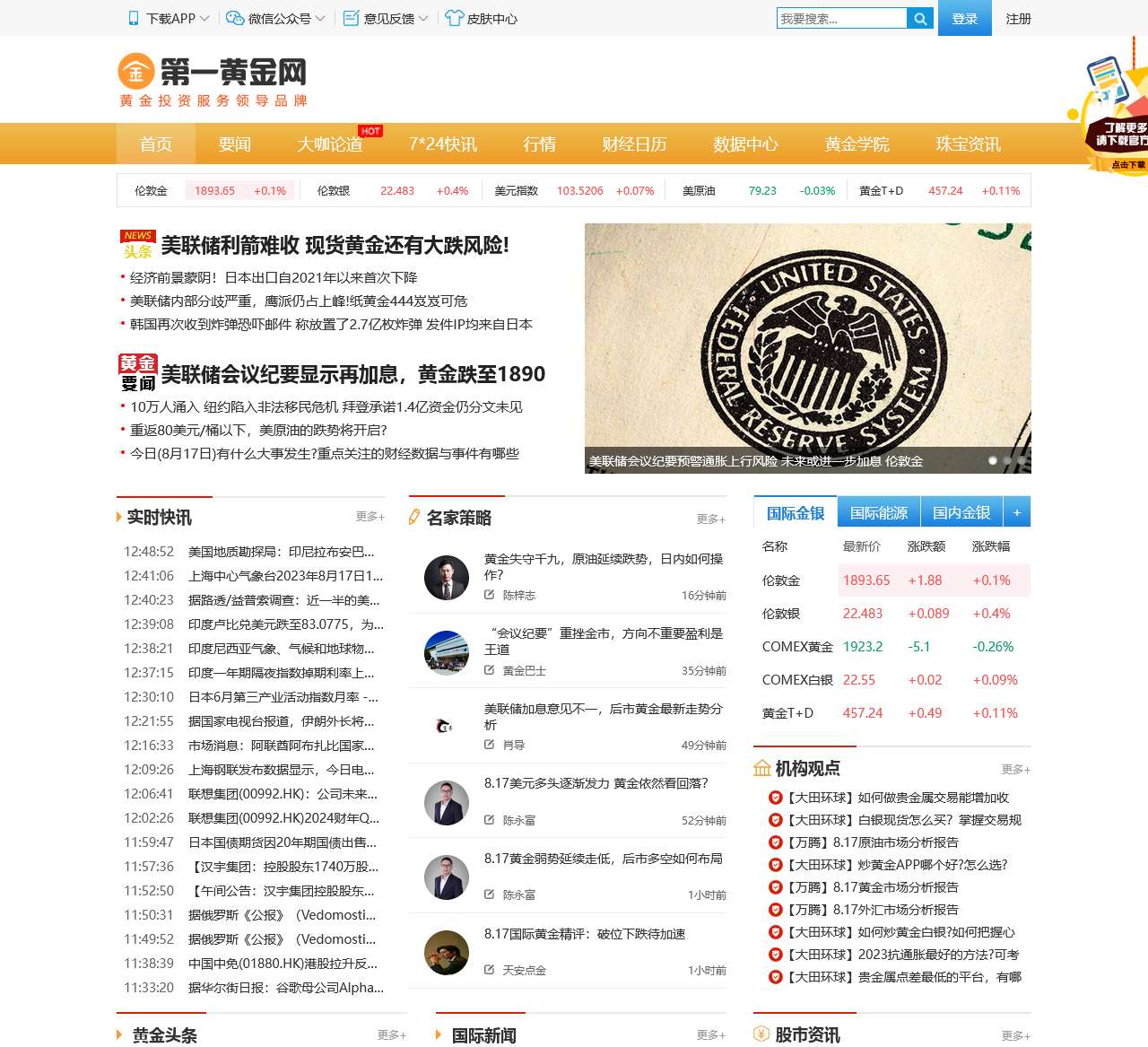
Task: Click the phone icon beside 下载APP
Action: (134, 18)
